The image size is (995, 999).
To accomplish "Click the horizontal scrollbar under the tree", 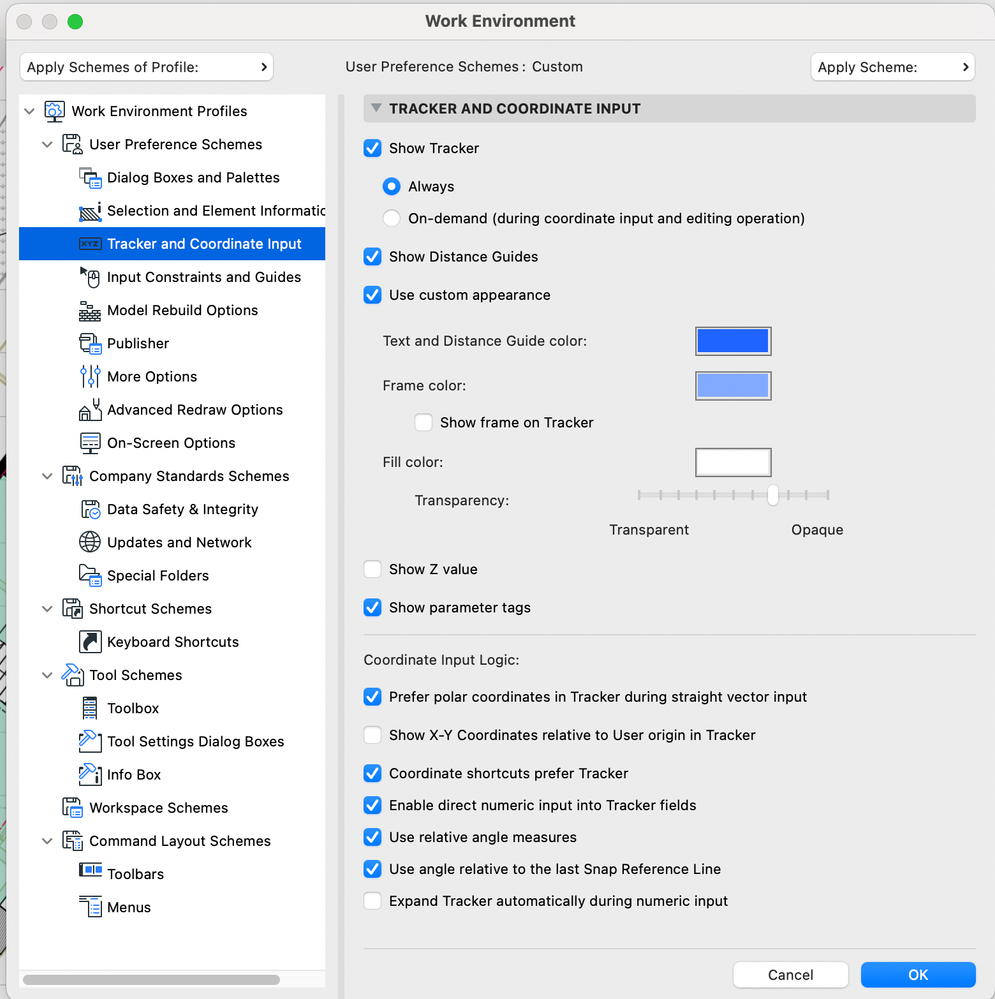I will pos(172,980).
